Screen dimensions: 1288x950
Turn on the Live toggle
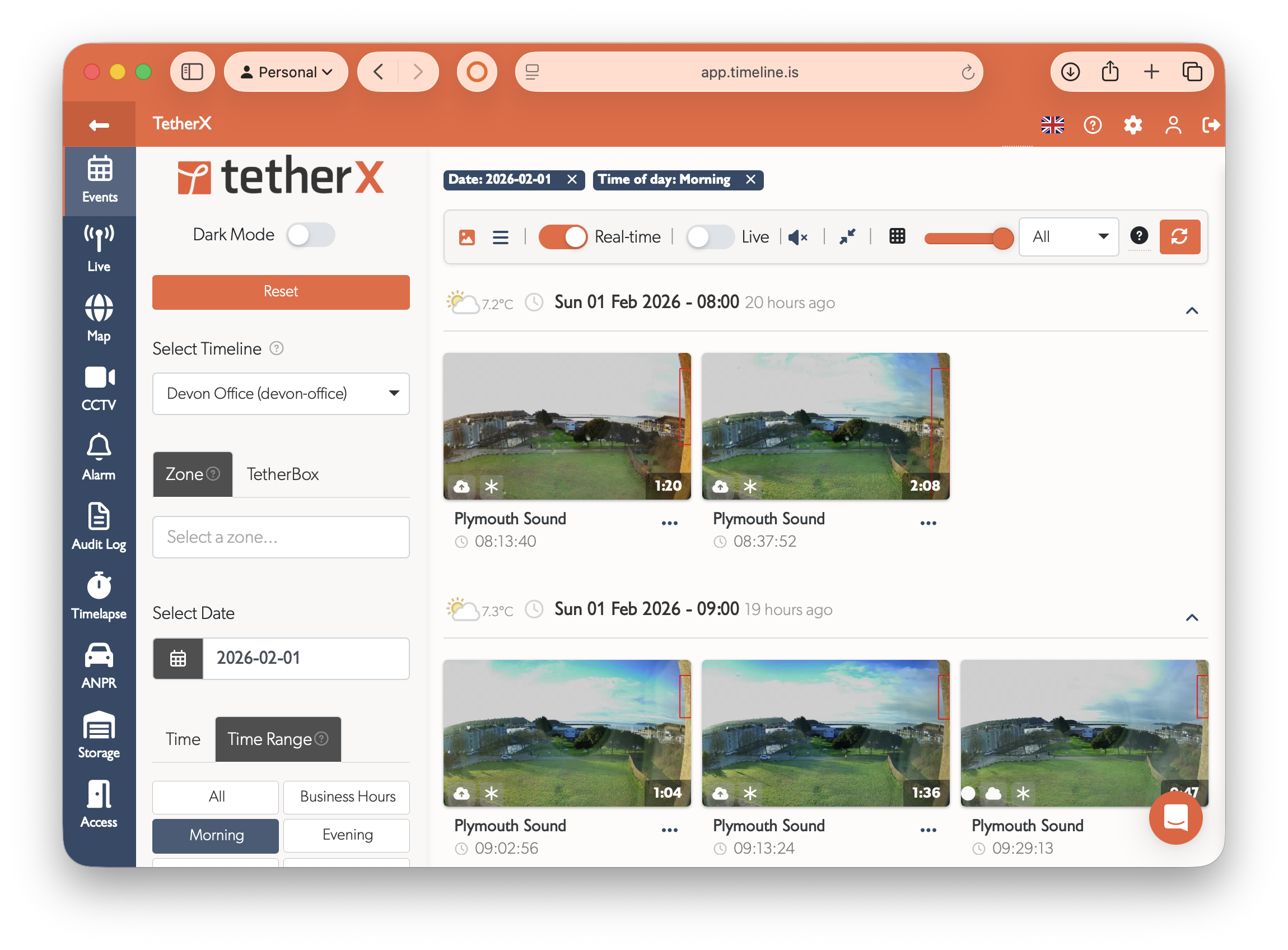click(x=710, y=236)
